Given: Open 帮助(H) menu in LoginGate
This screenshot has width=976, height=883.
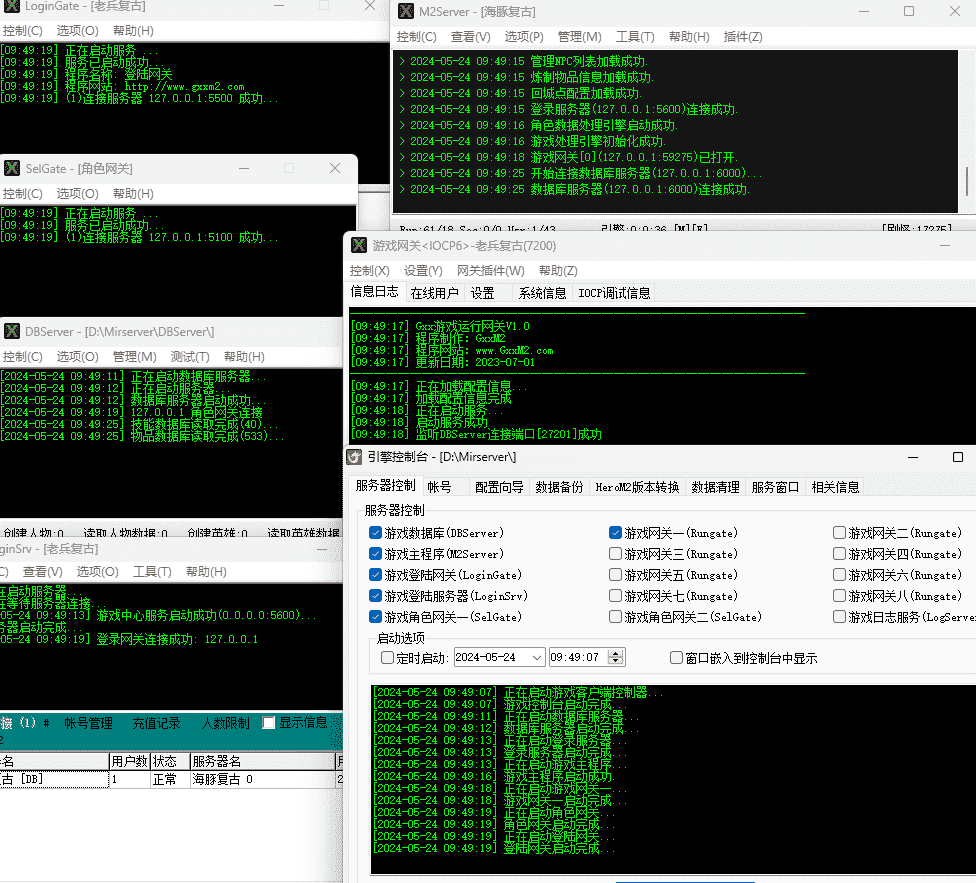Looking at the screenshot, I should pyautogui.click(x=133, y=31).
